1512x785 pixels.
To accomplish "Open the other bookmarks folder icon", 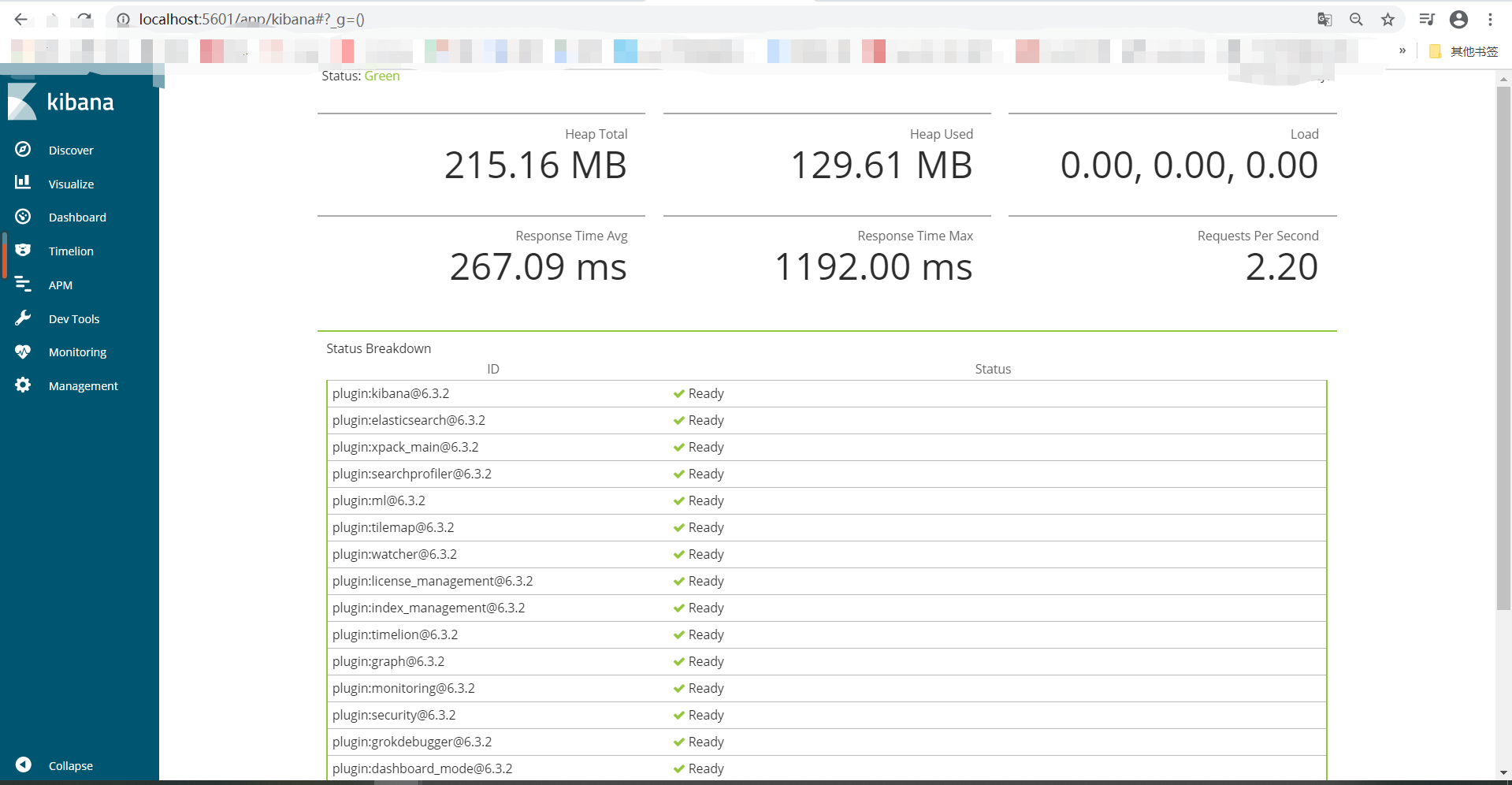I will (1435, 51).
